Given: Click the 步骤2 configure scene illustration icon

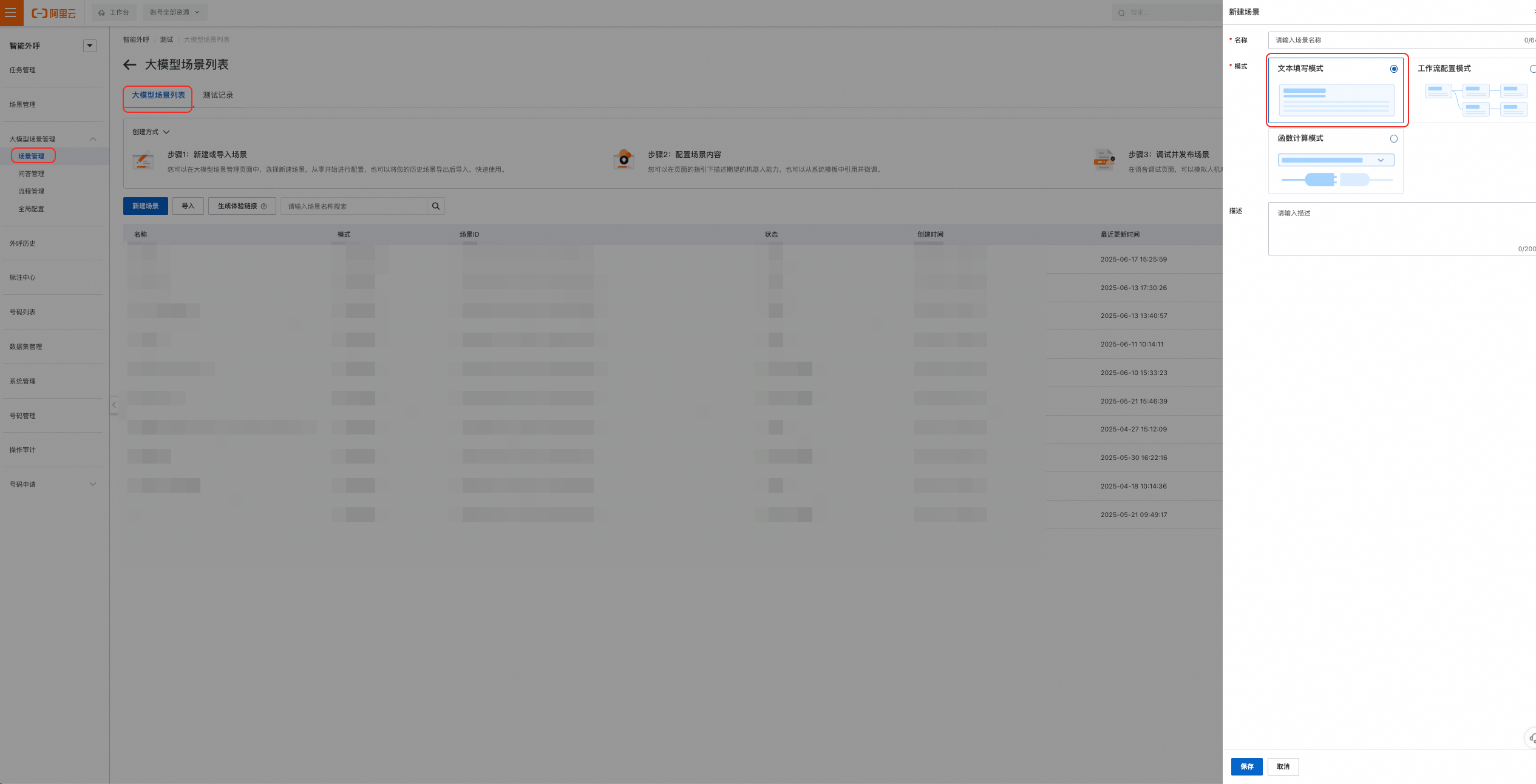Looking at the screenshot, I should click(x=624, y=161).
